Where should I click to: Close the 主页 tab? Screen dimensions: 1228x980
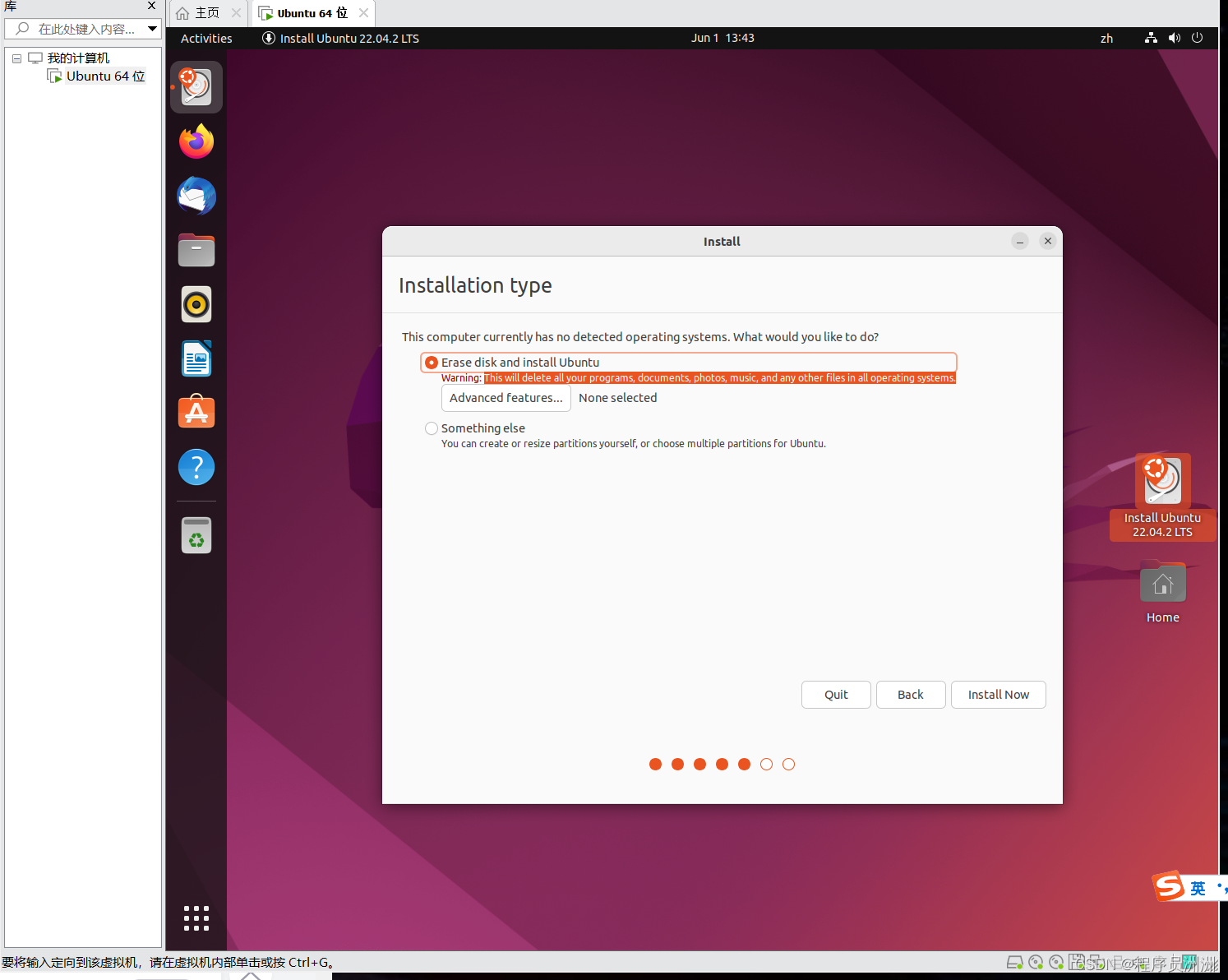[236, 13]
